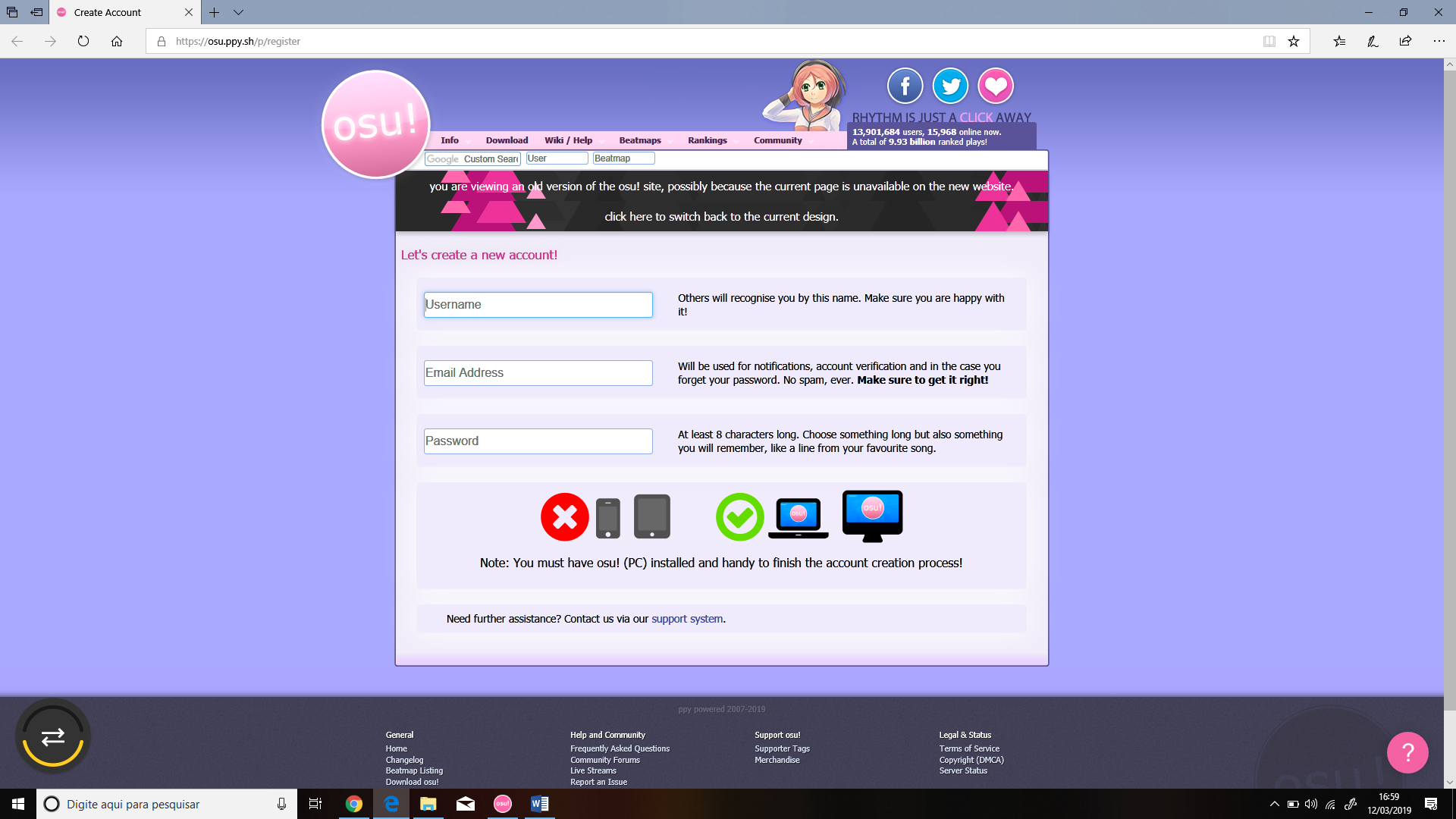Focus the Username input field
This screenshot has height=819, width=1456.
[538, 304]
